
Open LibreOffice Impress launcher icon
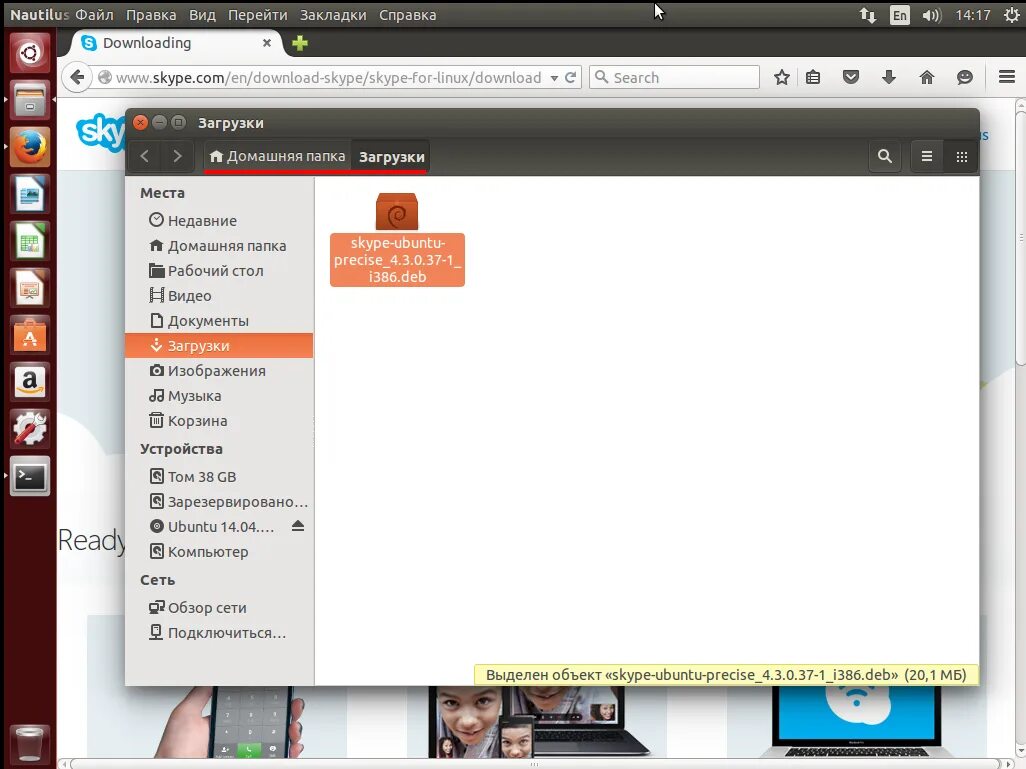coord(29,289)
